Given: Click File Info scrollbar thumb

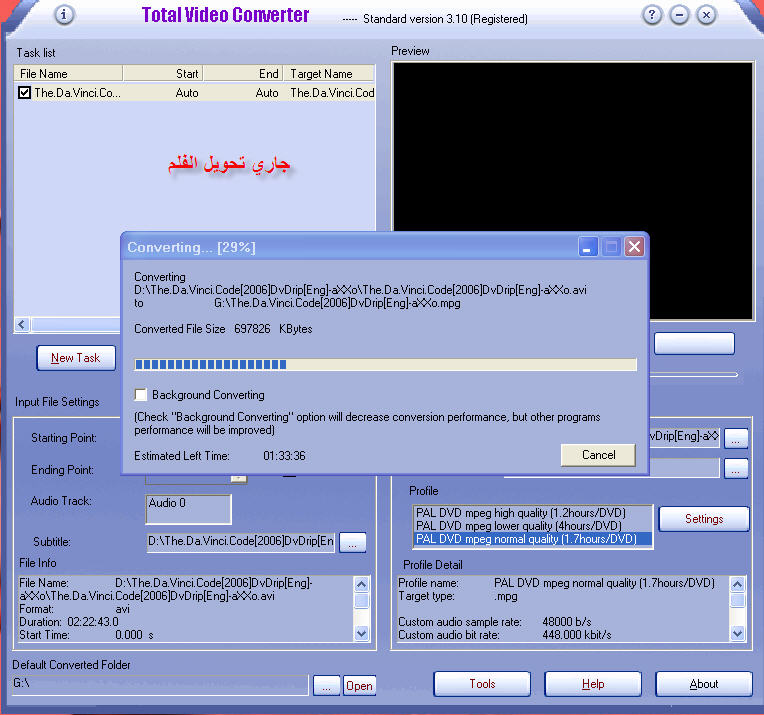Looking at the screenshot, I should 361,600.
